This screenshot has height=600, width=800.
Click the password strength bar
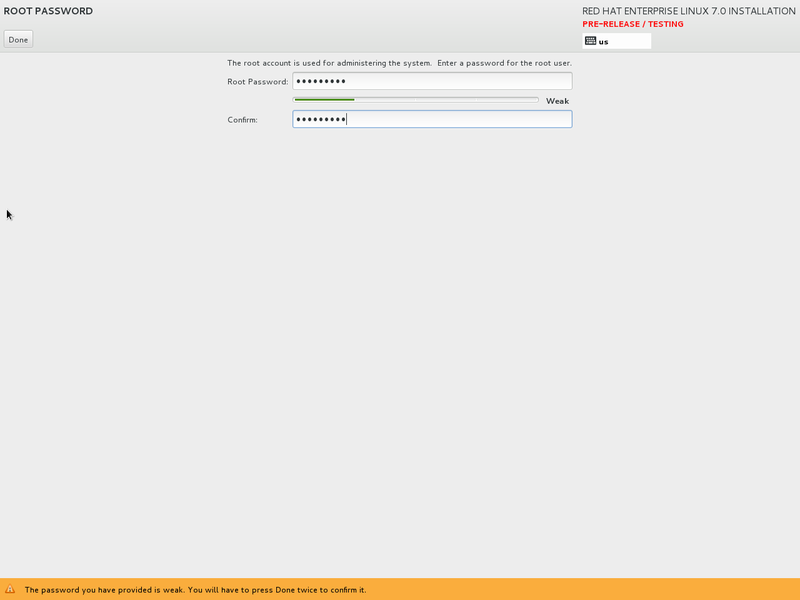click(x=415, y=100)
